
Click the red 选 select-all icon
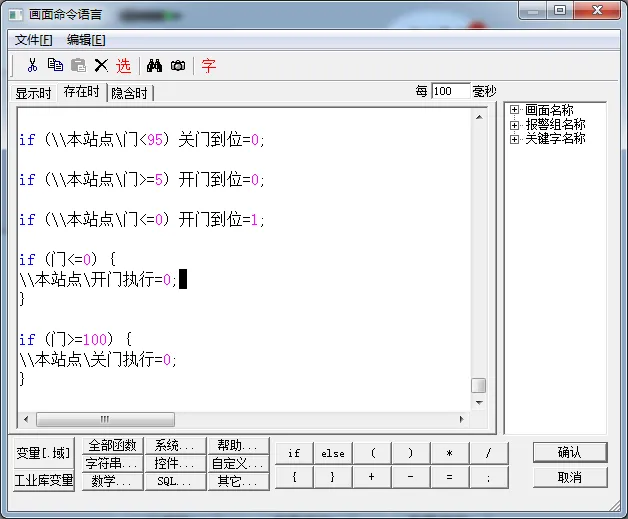[x=123, y=65]
